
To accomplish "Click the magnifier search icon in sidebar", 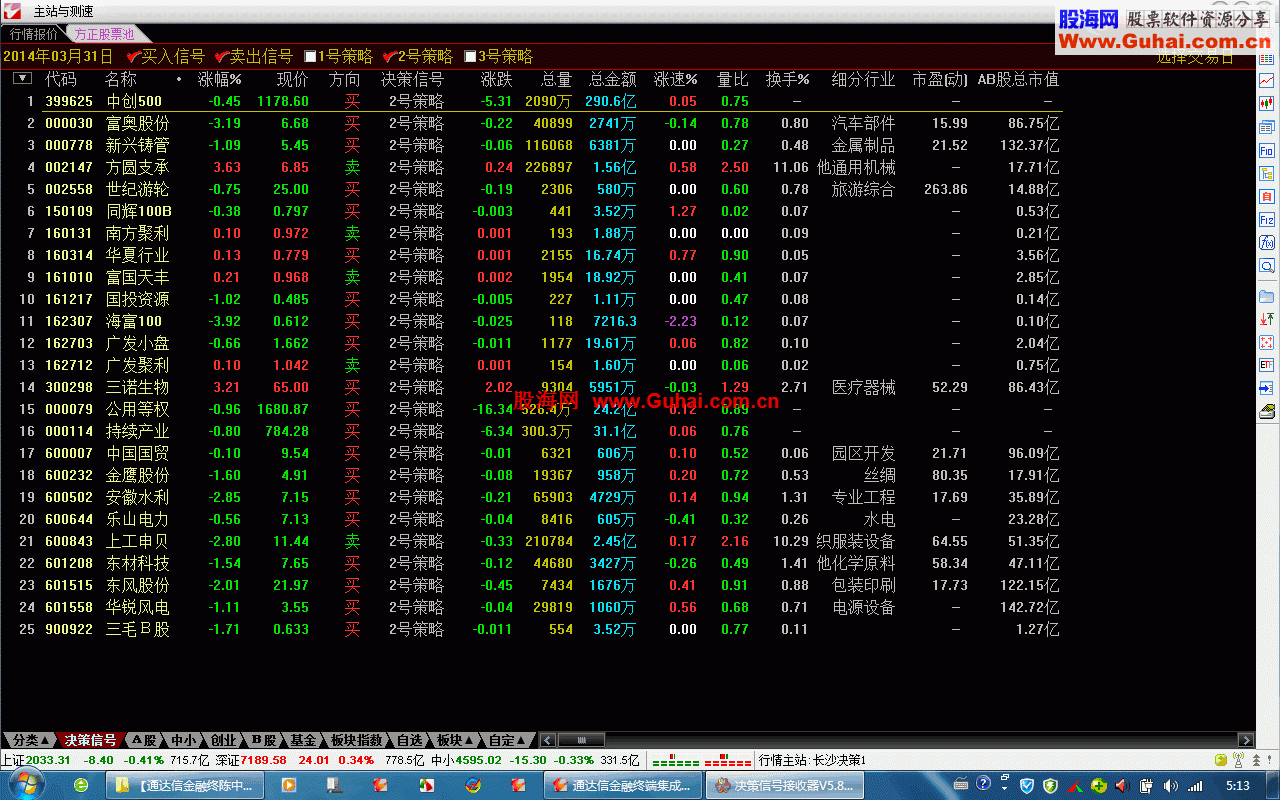I will point(1267,267).
